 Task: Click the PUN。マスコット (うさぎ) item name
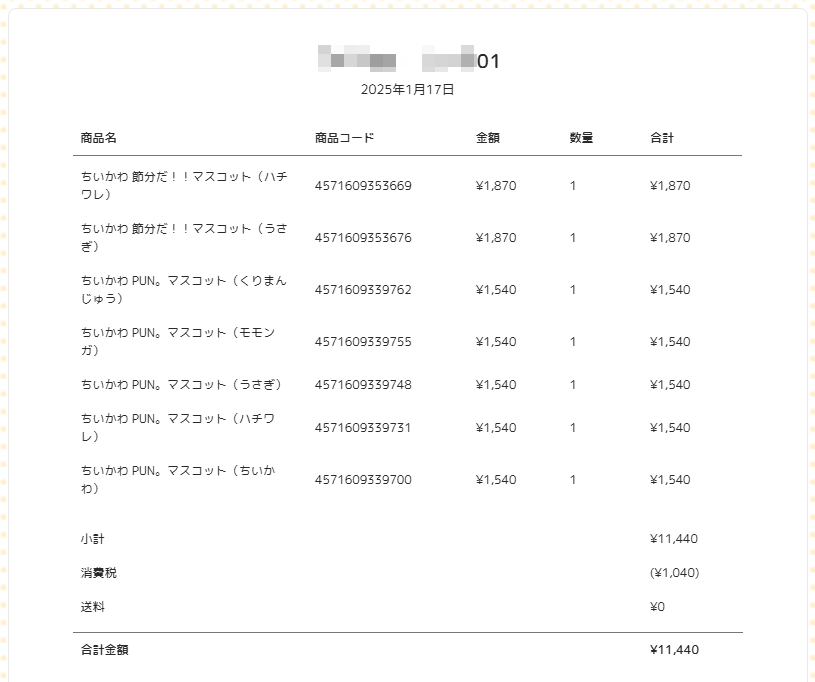point(181,385)
